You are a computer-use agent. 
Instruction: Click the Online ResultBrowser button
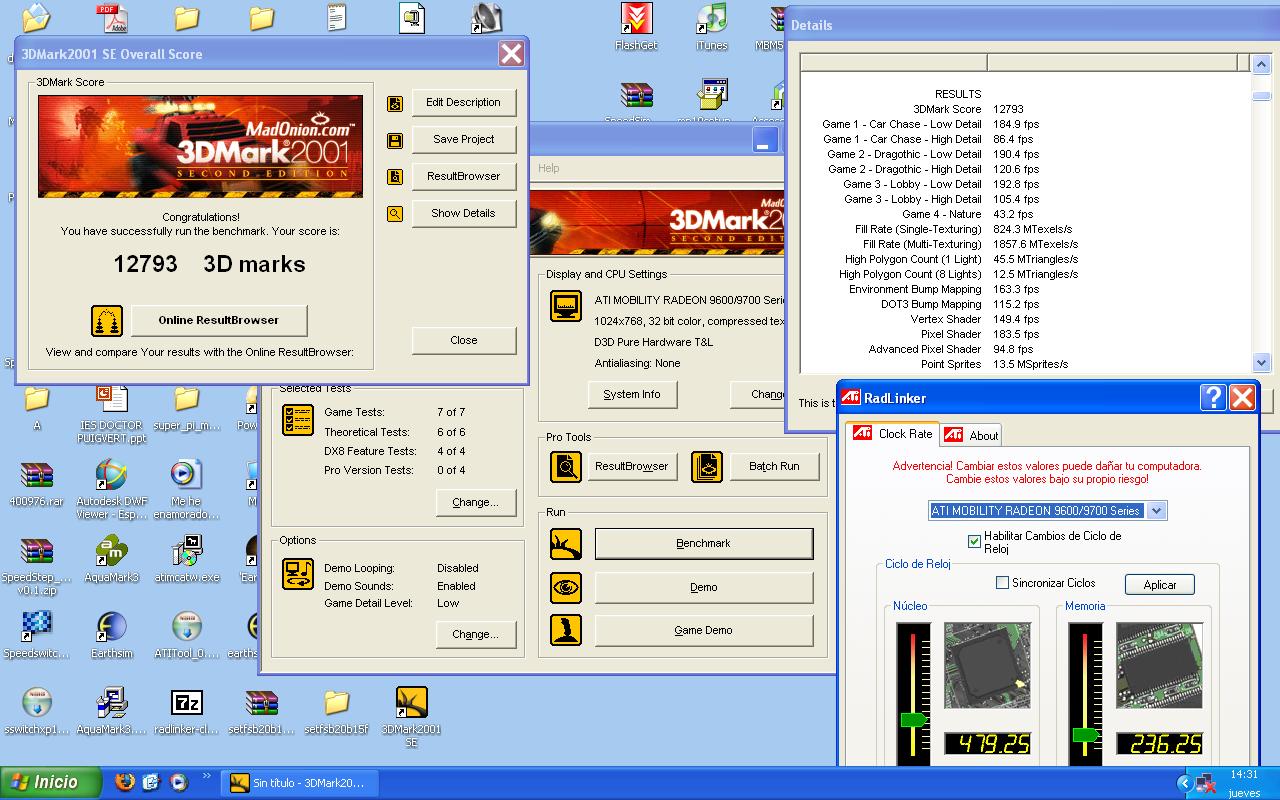[x=219, y=321]
